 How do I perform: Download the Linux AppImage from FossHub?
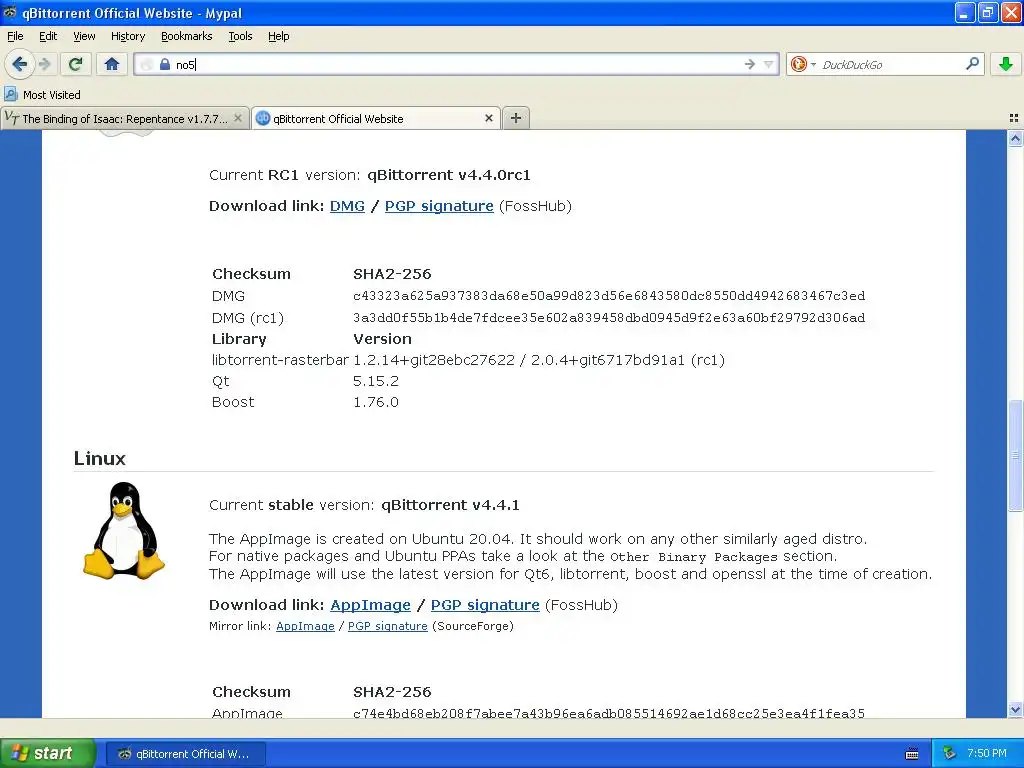click(370, 605)
